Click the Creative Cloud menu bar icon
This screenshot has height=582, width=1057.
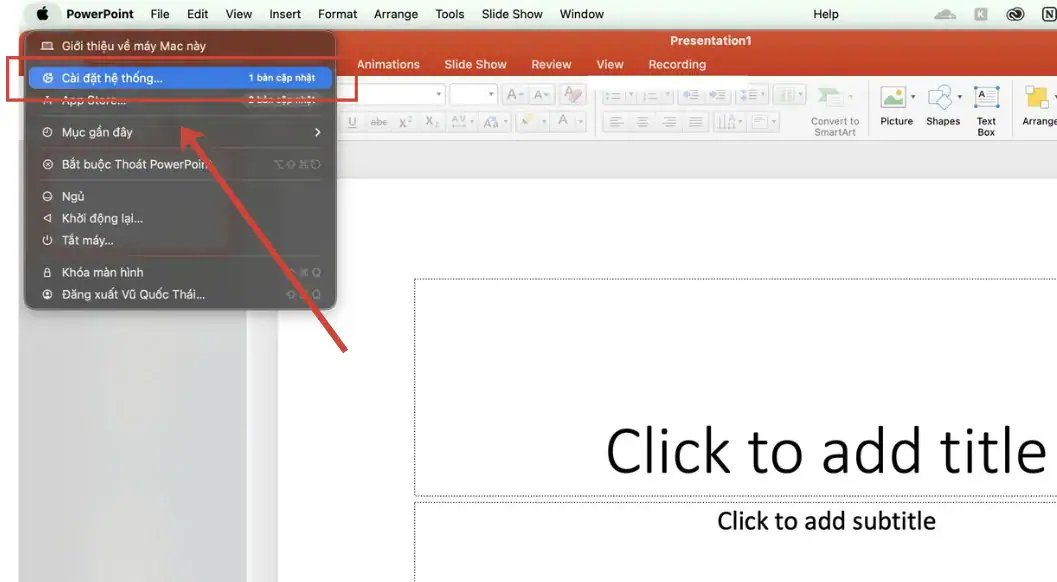coord(1015,14)
